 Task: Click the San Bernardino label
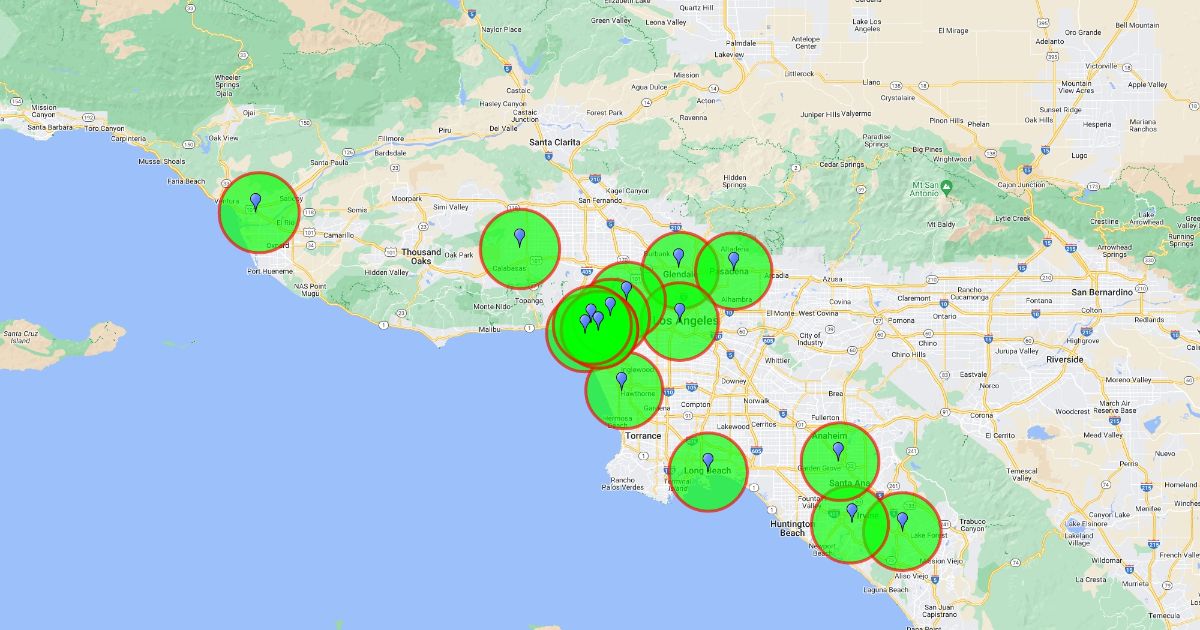[1102, 292]
